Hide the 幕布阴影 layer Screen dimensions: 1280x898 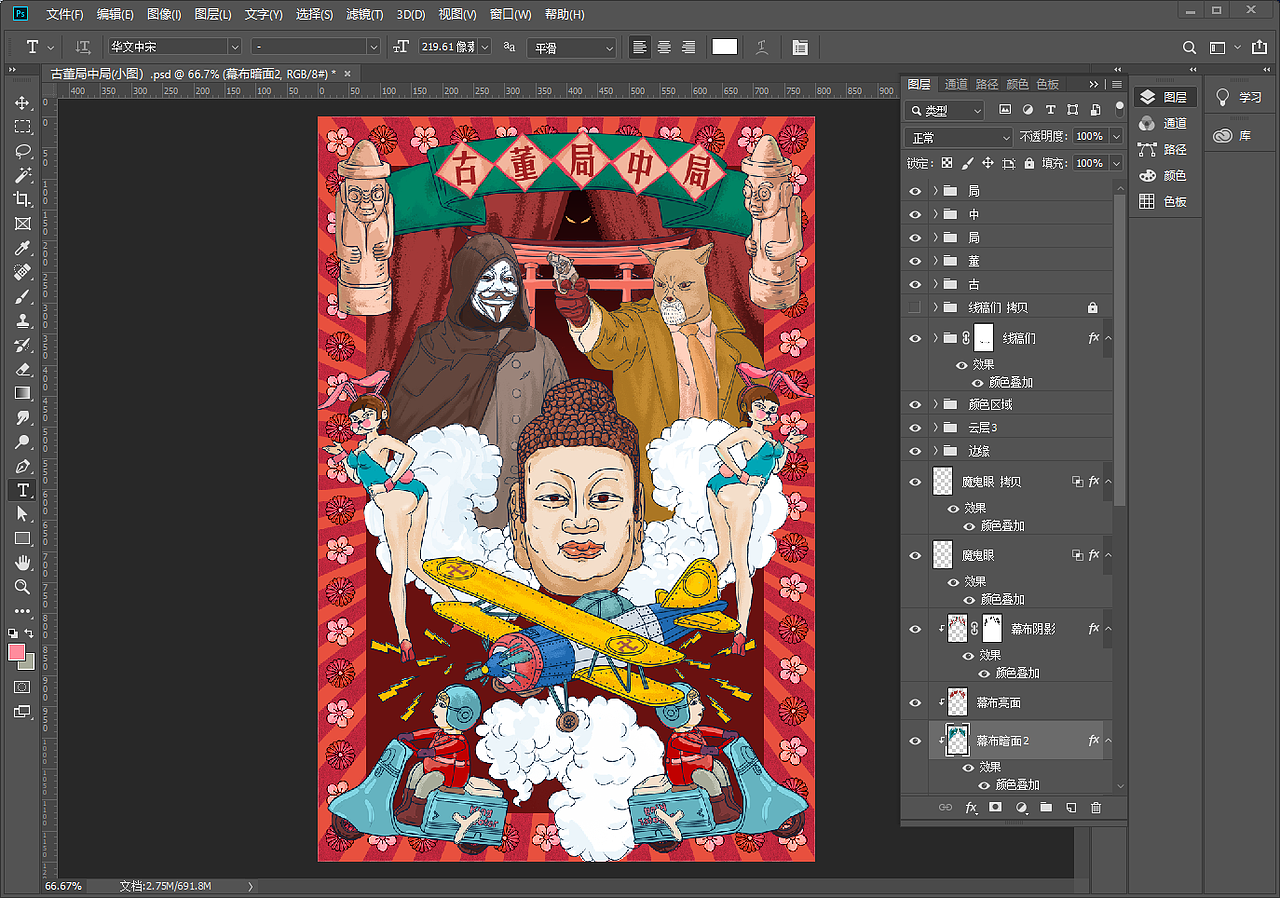coord(915,629)
